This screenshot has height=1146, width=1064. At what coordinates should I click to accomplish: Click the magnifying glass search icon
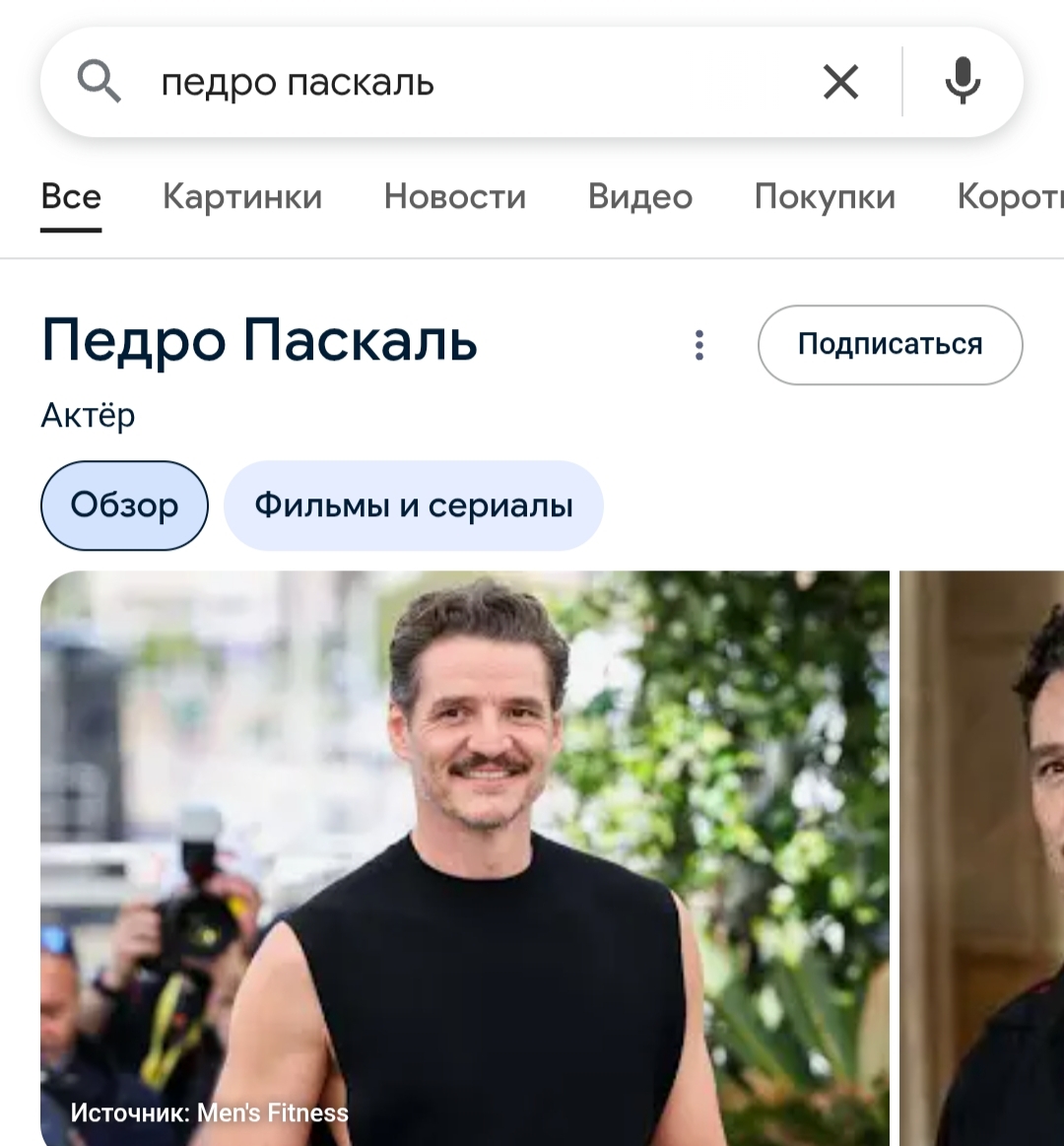99,81
